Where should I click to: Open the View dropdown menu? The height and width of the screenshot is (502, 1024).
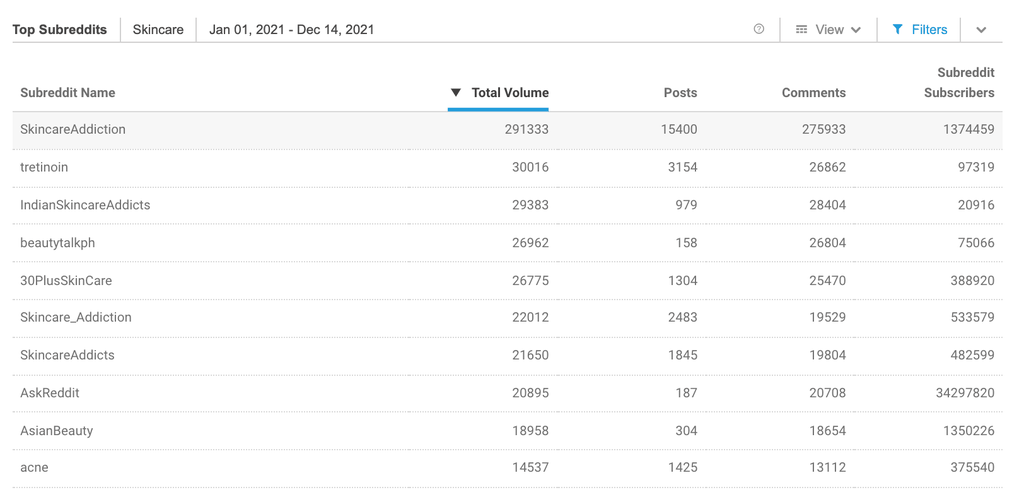tap(829, 30)
